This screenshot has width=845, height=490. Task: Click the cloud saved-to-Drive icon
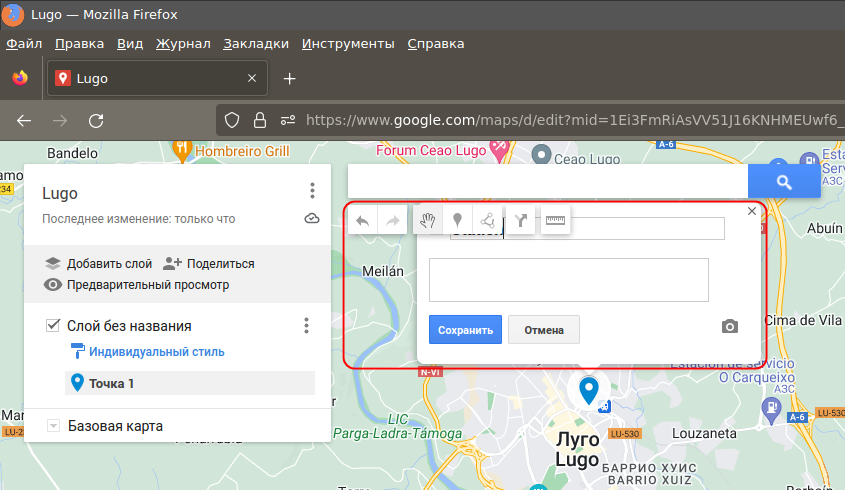312,218
